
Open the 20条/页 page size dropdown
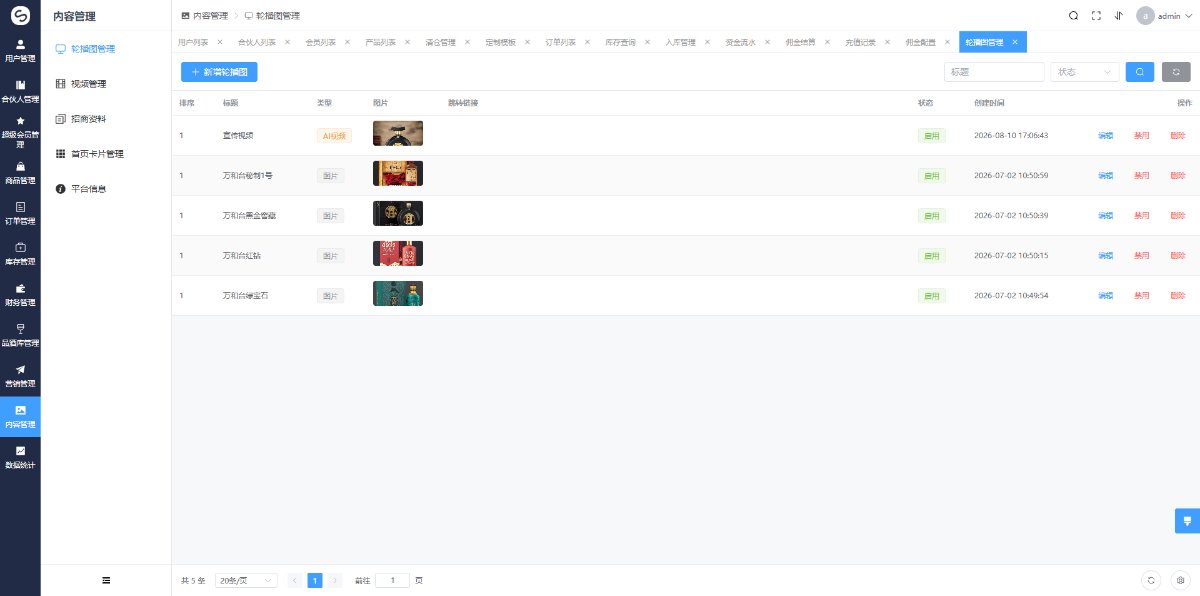[246, 580]
